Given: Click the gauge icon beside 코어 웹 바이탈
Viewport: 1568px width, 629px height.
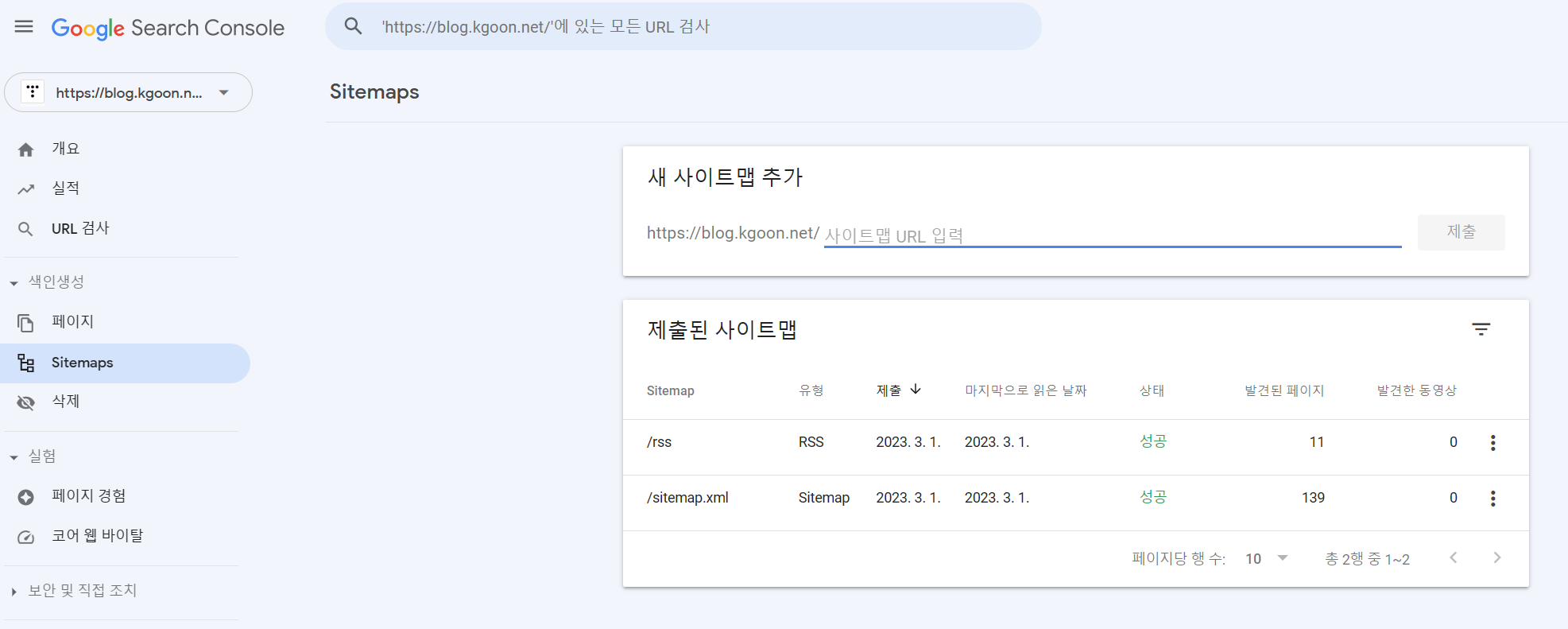Looking at the screenshot, I should point(26,537).
